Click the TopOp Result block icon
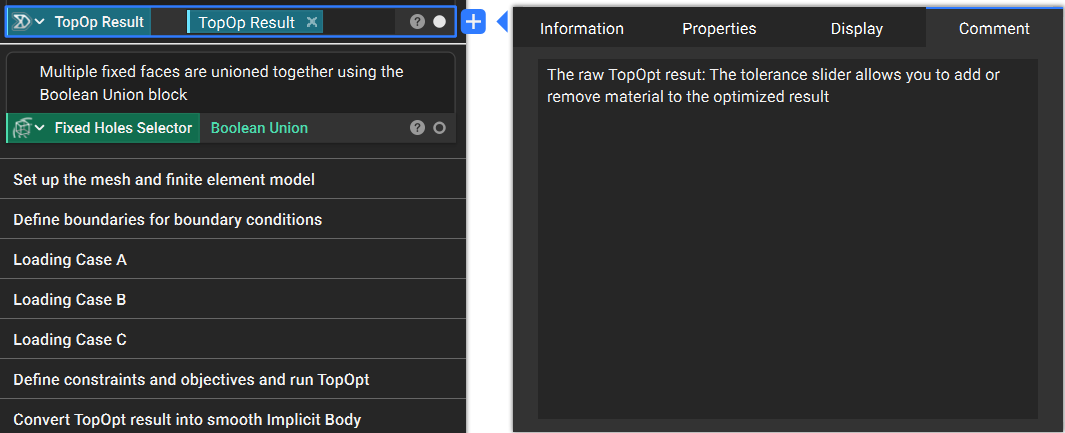1065x433 pixels. 21,22
